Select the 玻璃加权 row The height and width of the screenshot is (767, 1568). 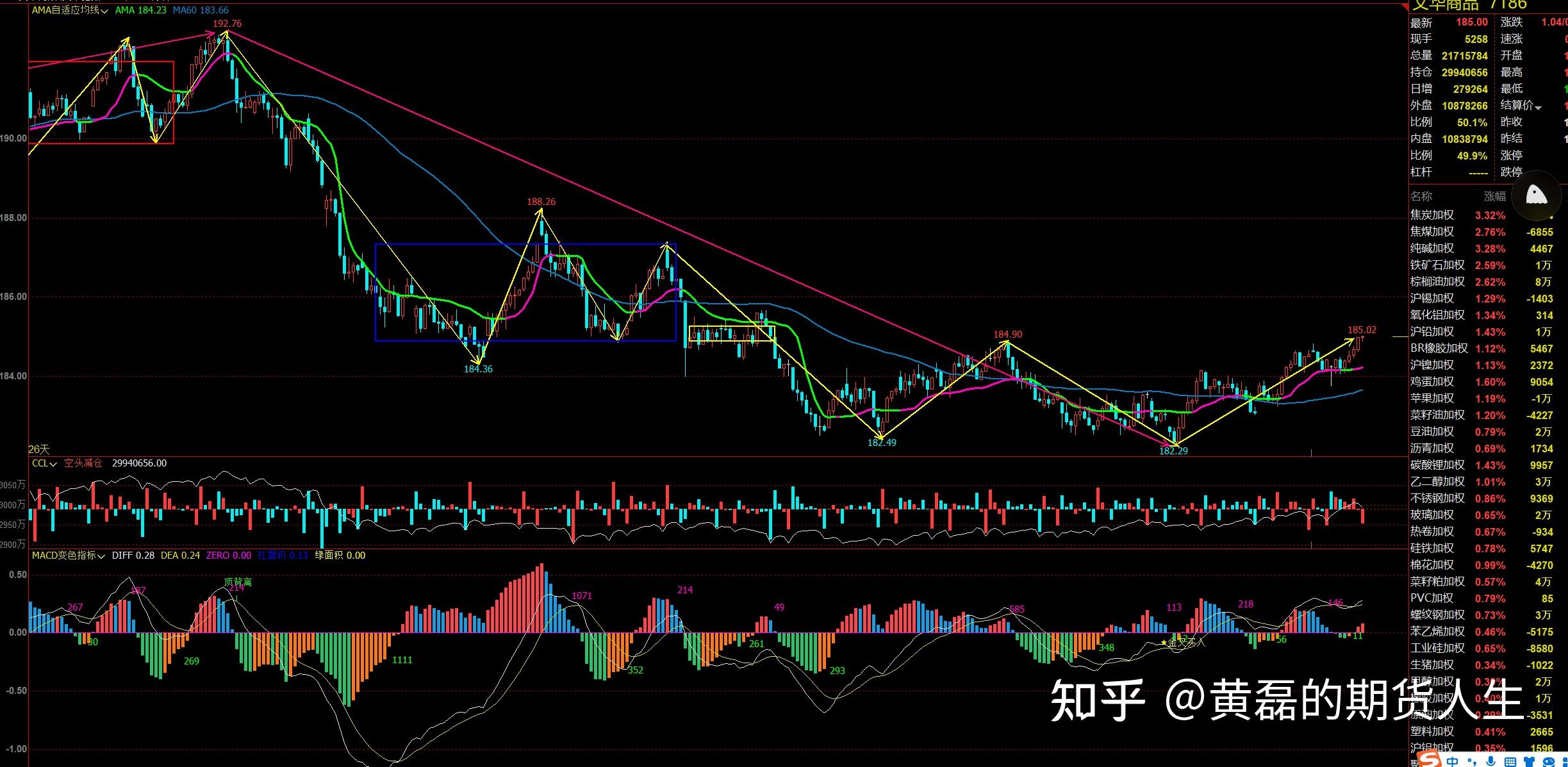point(1481,515)
